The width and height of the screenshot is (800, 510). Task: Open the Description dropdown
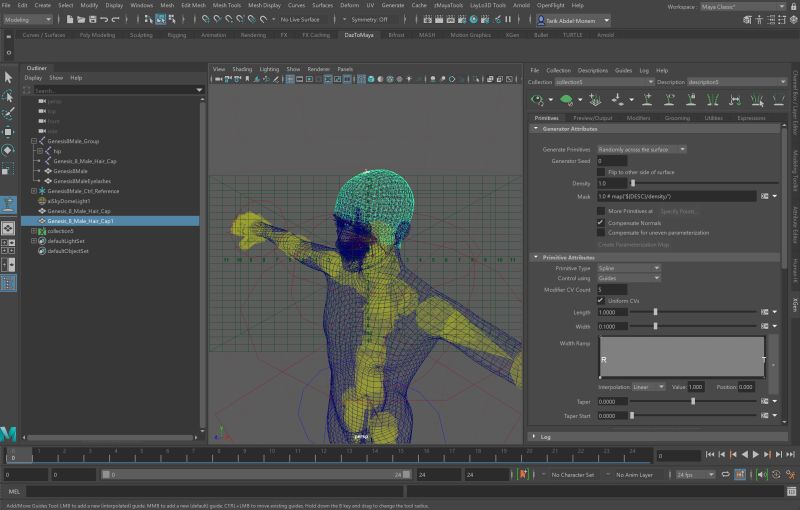click(x=736, y=82)
